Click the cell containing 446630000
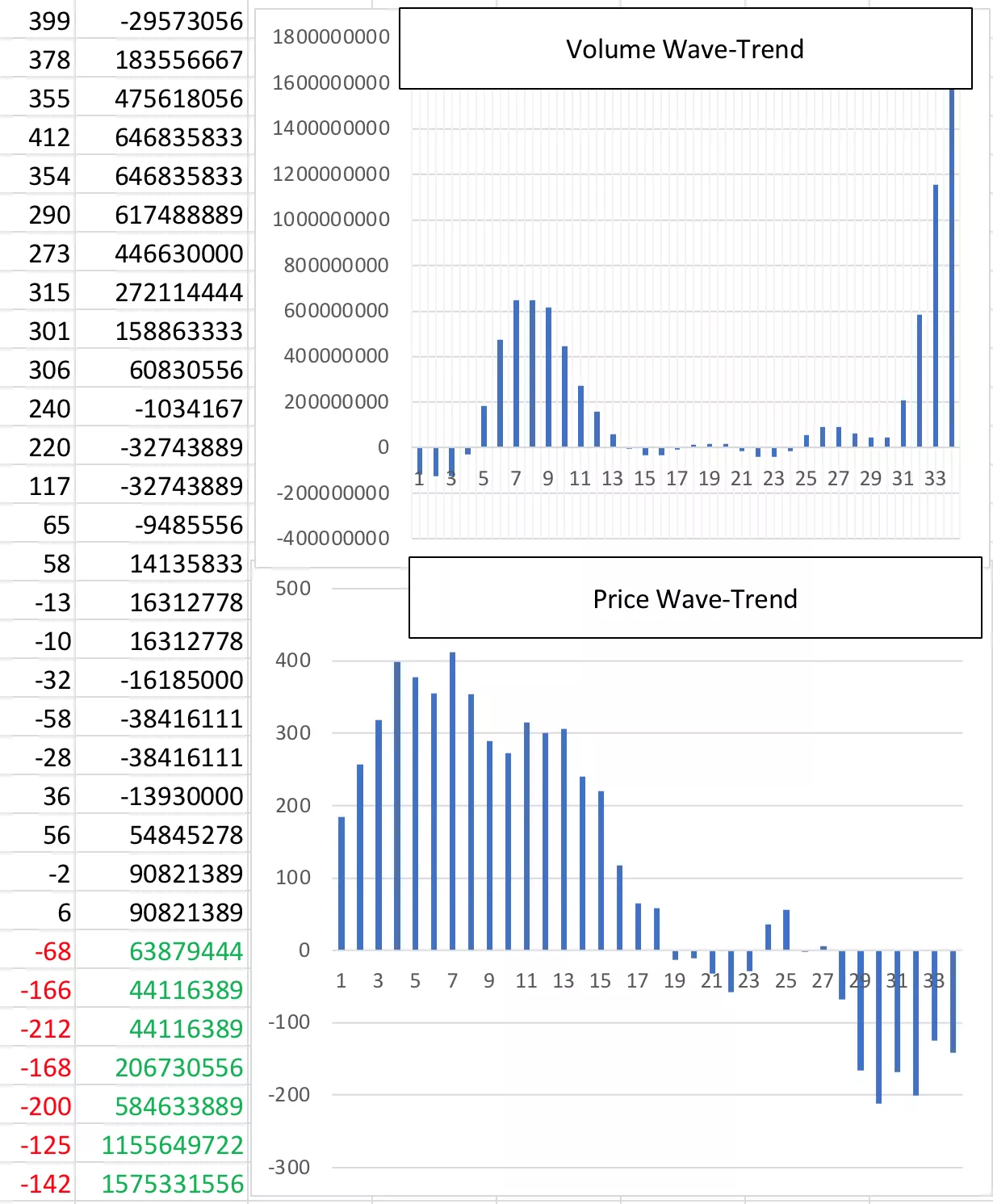The width and height of the screenshot is (993, 1204). point(178,254)
